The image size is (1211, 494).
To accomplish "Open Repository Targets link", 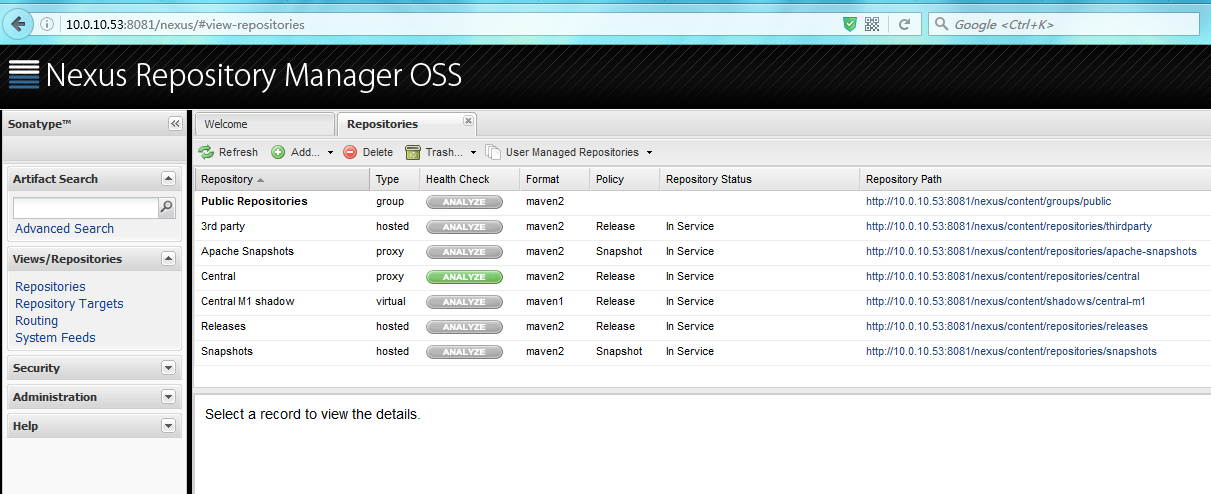I will tap(69, 304).
